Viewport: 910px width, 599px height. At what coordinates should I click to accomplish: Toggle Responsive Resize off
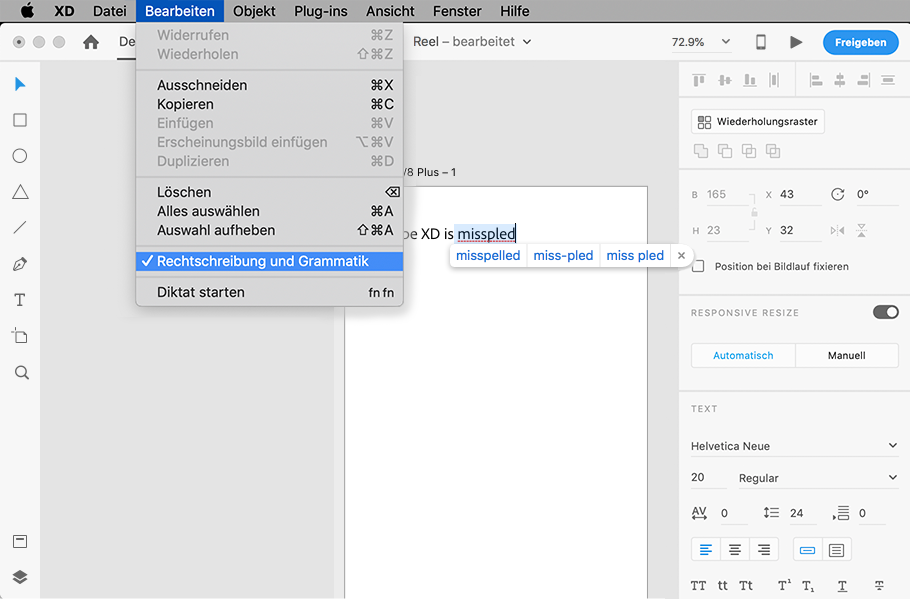coord(885,311)
